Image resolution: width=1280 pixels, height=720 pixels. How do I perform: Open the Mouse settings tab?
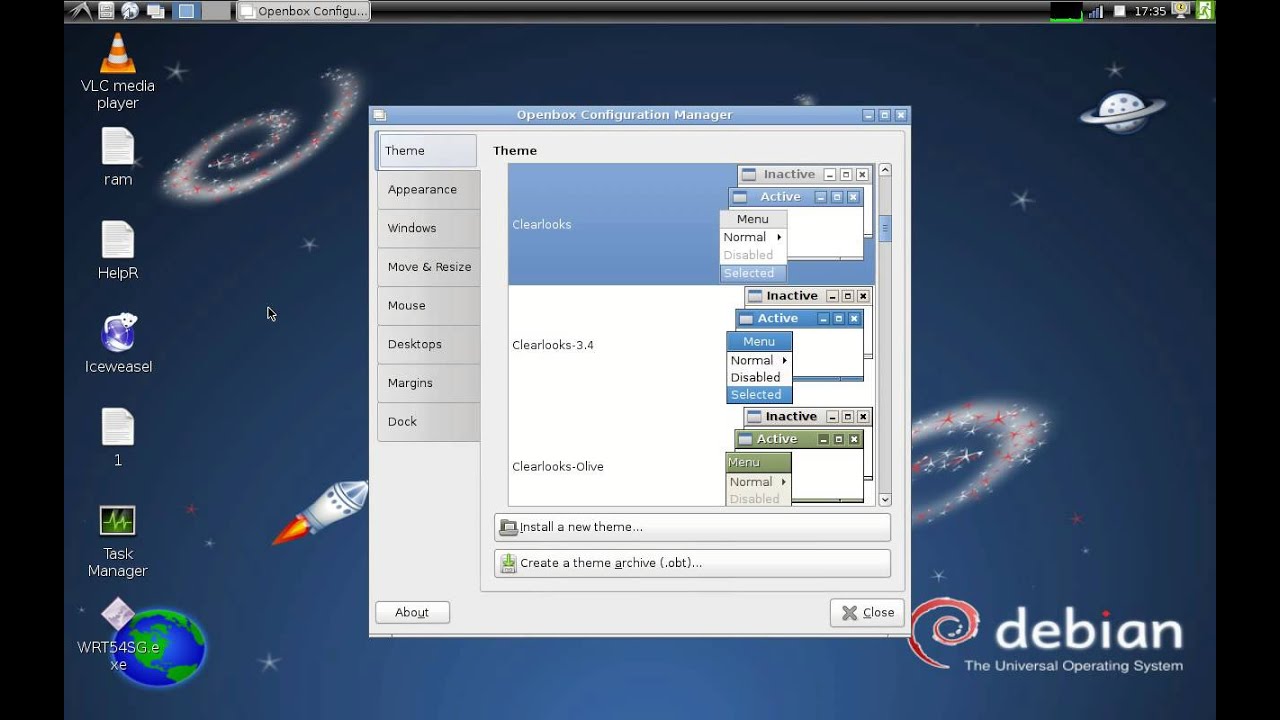pos(428,305)
